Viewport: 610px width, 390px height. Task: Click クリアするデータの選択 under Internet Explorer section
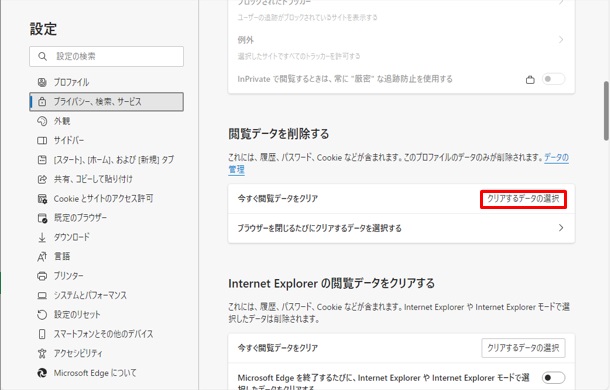pyautogui.click(x=523, y=348)
